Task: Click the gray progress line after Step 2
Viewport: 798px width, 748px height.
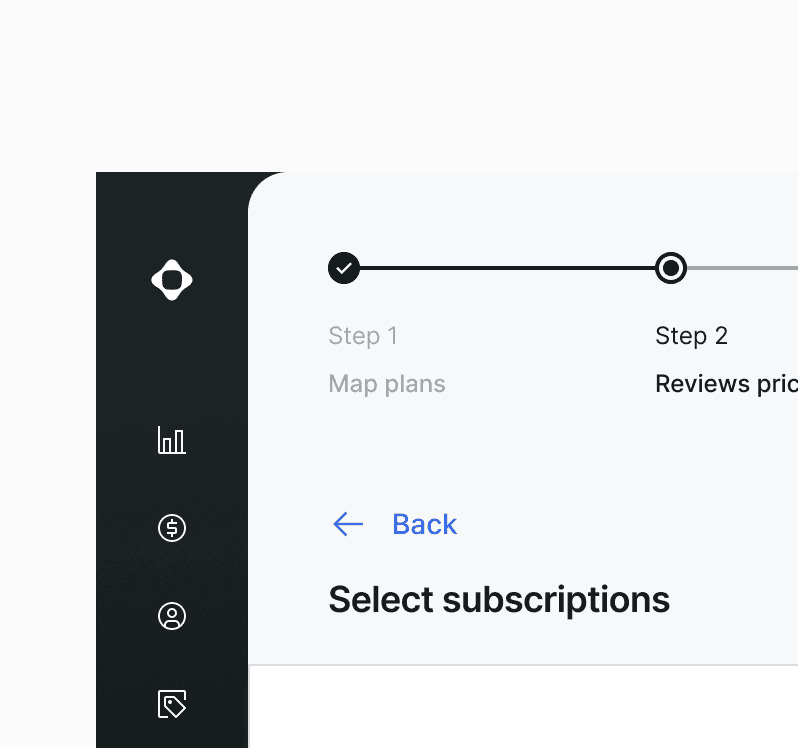Action: (743, 268)
